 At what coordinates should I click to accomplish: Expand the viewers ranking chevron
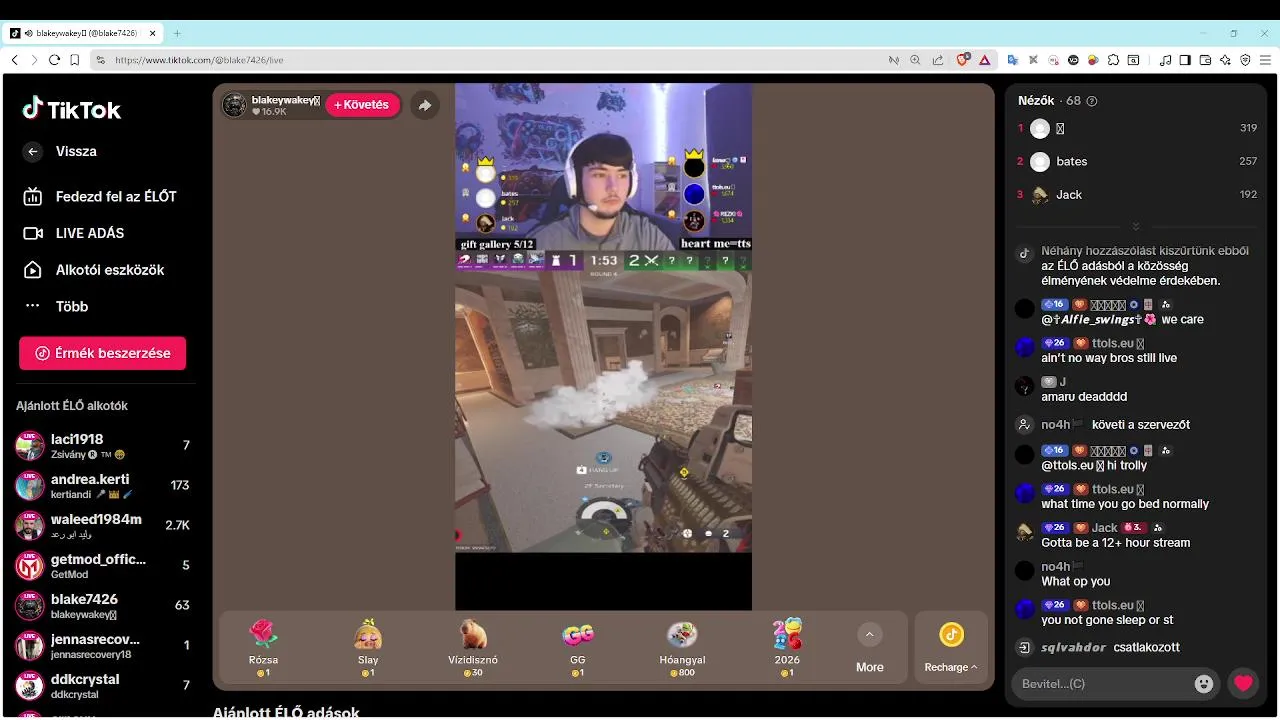pos(1136,227)
